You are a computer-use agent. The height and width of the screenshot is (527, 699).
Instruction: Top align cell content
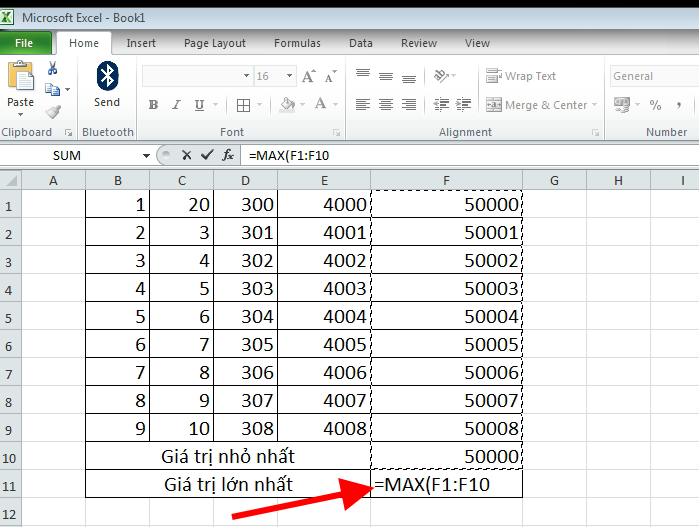363,75
